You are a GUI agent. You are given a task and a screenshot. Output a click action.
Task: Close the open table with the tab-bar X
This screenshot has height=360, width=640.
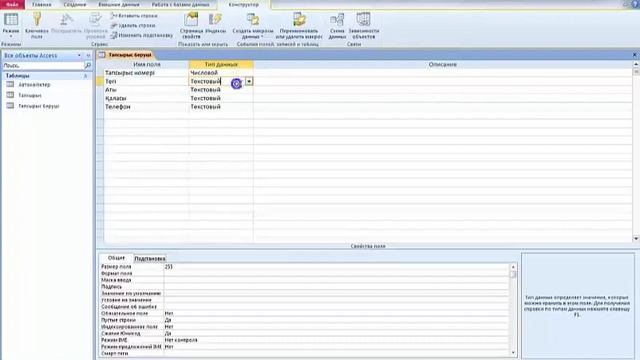(635, 55)
